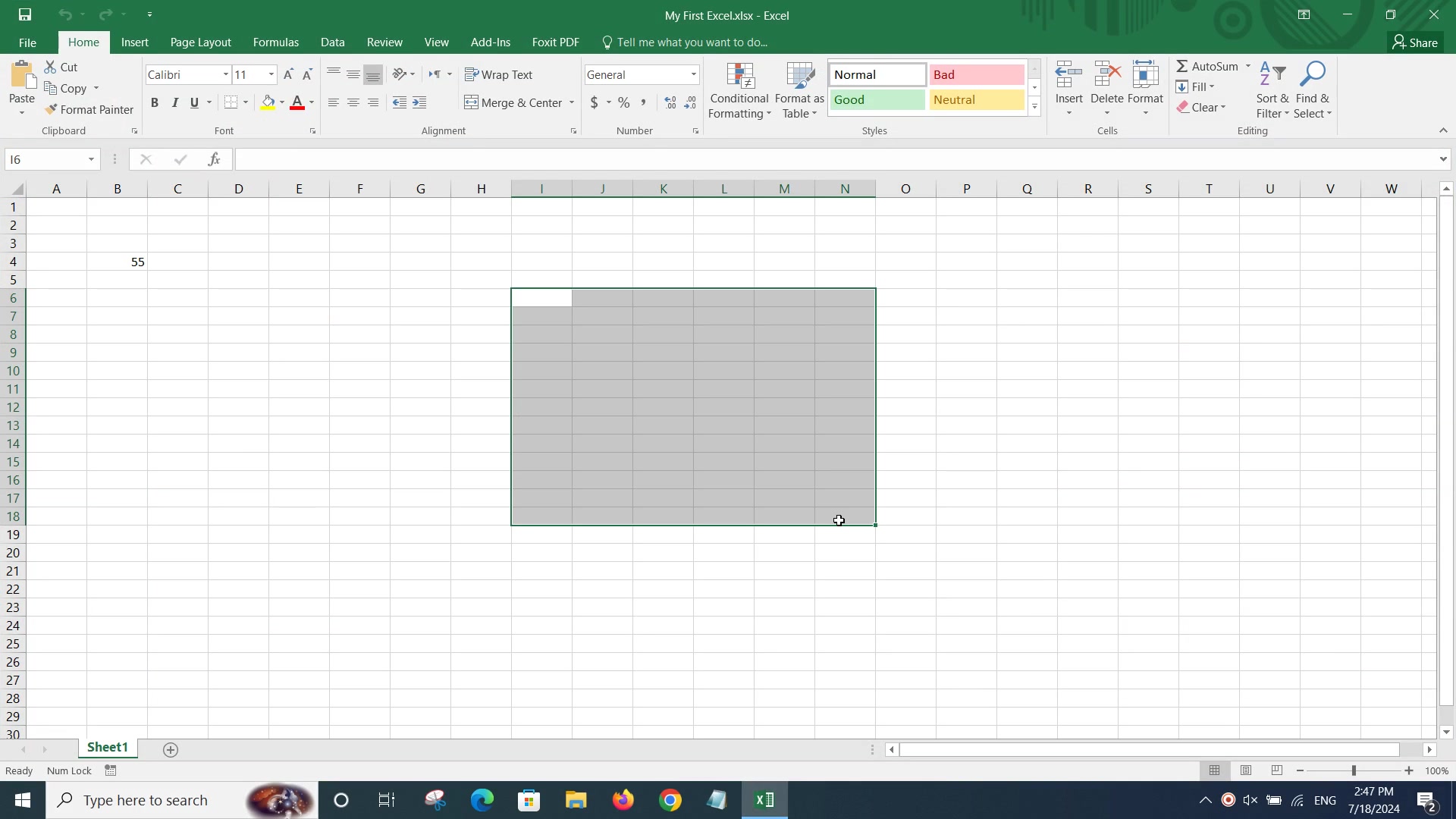Apply the Good cell style swatch
Screen dimensions: 1456x819
877,100
